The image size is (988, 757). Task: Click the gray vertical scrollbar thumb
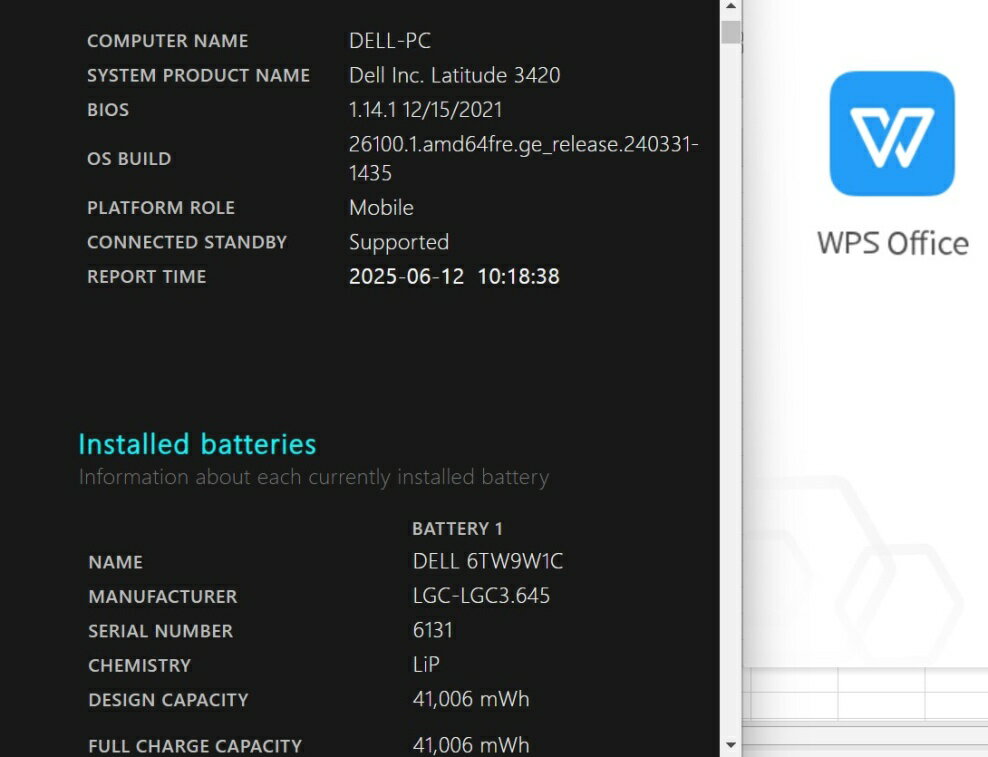click(x=731, y=32)
